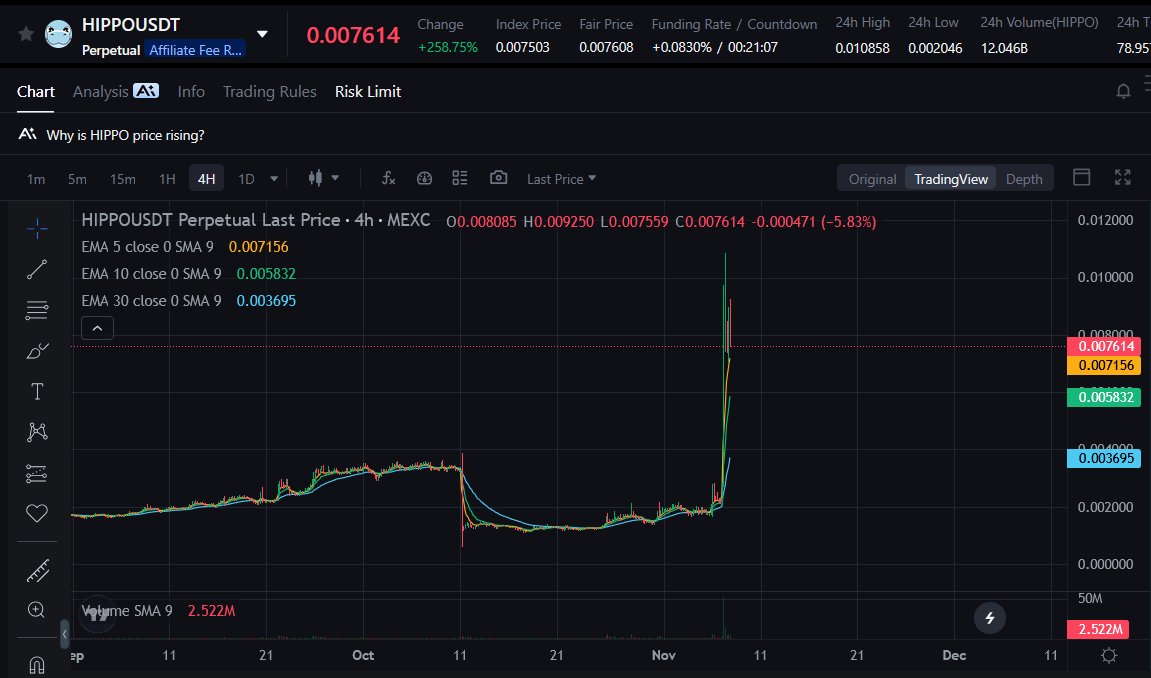Image resolution: width=1151 pixels, height=678 pixels.
Task: Take a chart screenshot with the camera icon
Action: click(498, 178)
